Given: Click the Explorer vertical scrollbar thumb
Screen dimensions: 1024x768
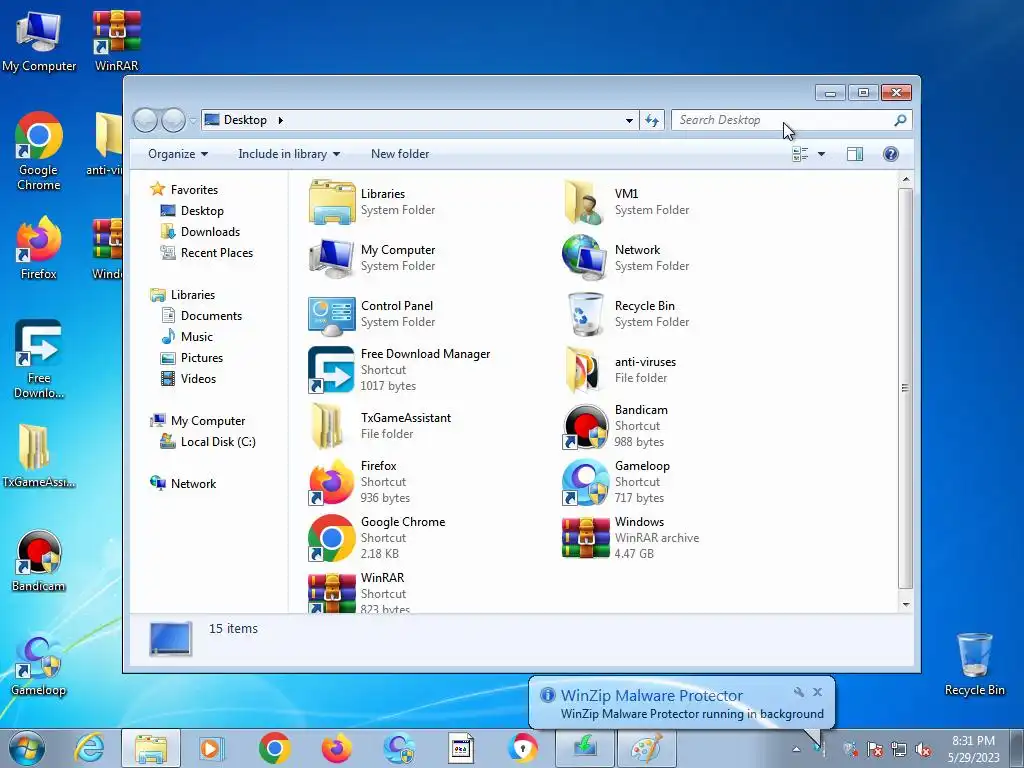Looking at the screenshot, I should tap(904, 388).
